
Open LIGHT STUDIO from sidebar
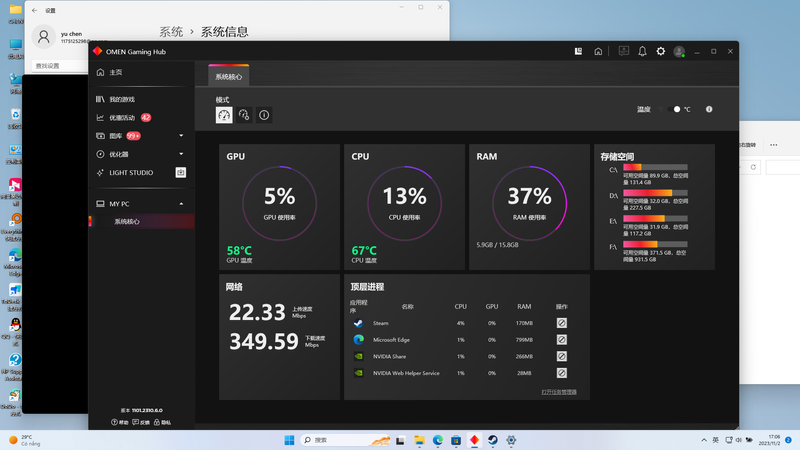point(131,172)
